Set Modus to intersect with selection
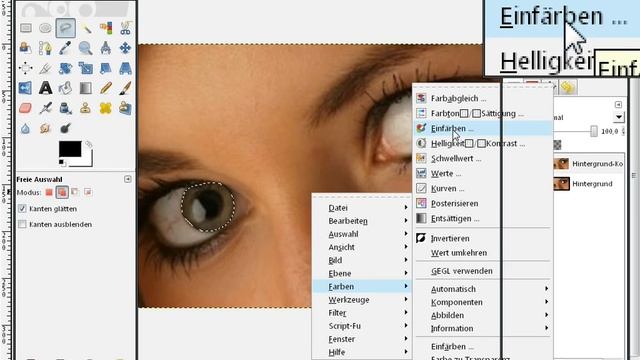Image resolution: width=640 pixels, height=360 pixels. 88,192
